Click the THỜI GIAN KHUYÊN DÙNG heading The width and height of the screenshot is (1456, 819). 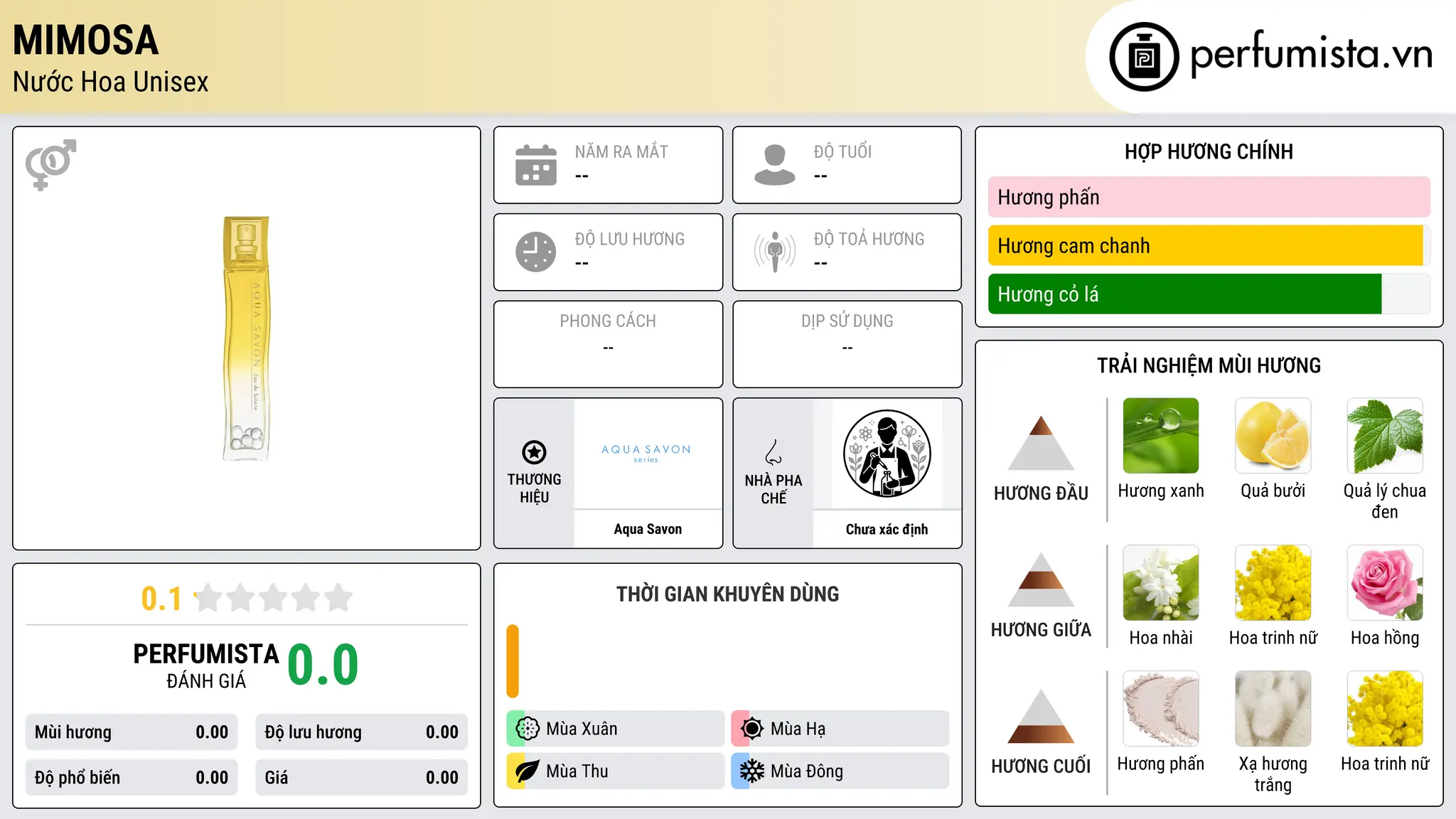(x=727, y=594)
